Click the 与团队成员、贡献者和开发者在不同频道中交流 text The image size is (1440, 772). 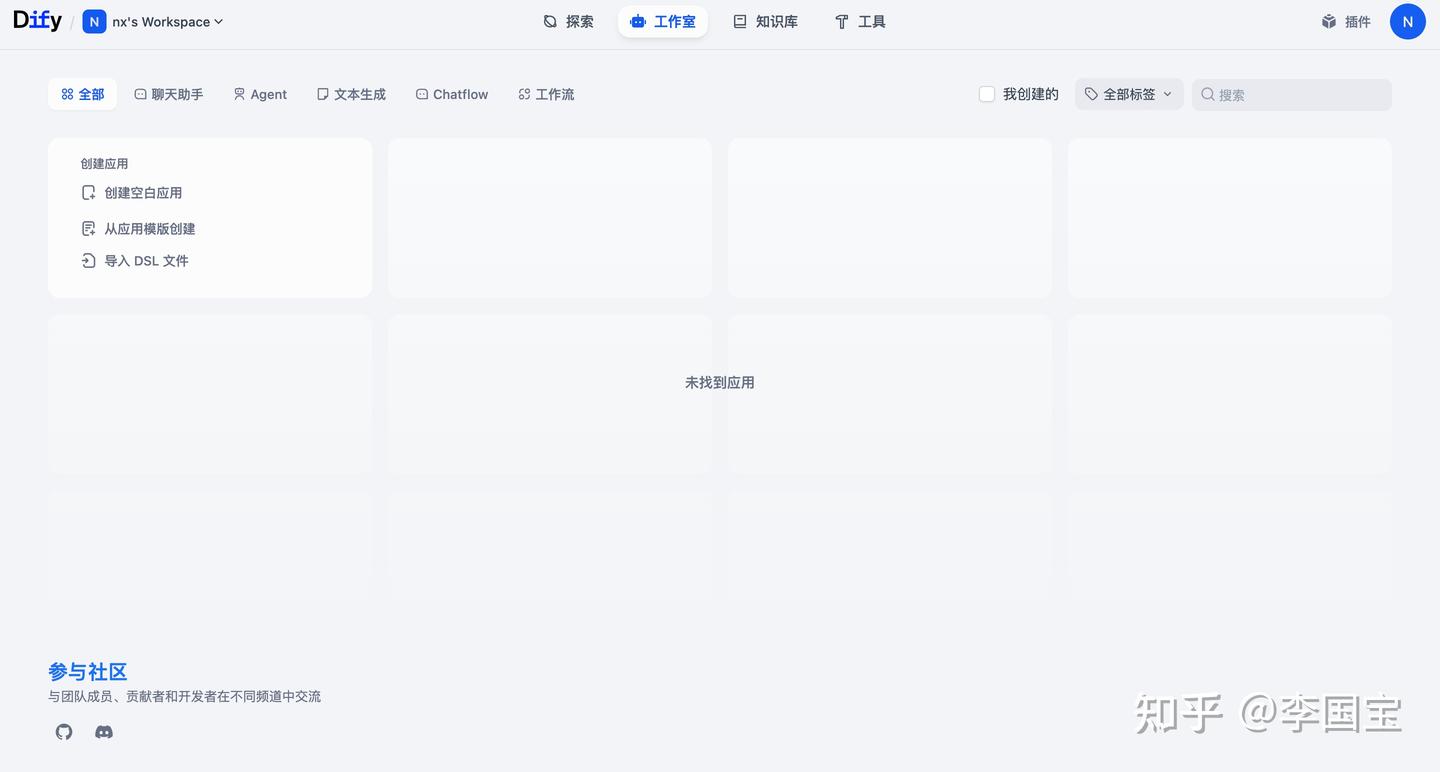click(185, 696)
